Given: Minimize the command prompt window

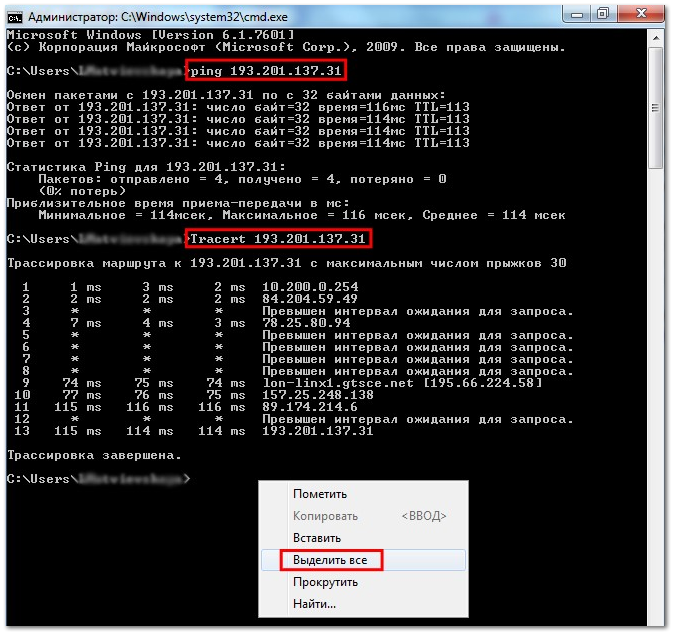Looking at the screenshot, I should point(576,15).
